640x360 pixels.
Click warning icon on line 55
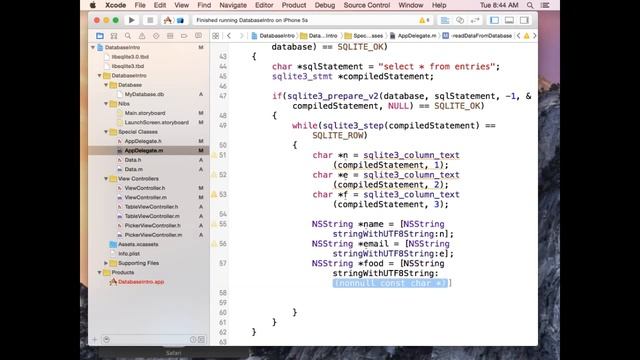point(214,224)
